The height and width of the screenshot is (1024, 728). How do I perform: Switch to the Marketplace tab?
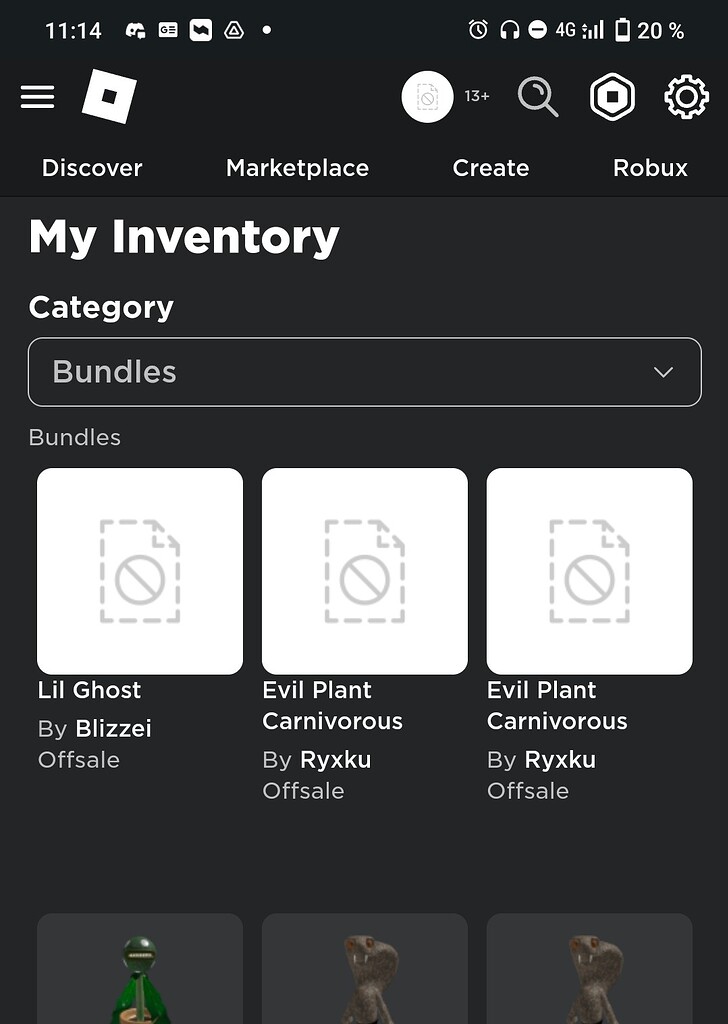297,168
